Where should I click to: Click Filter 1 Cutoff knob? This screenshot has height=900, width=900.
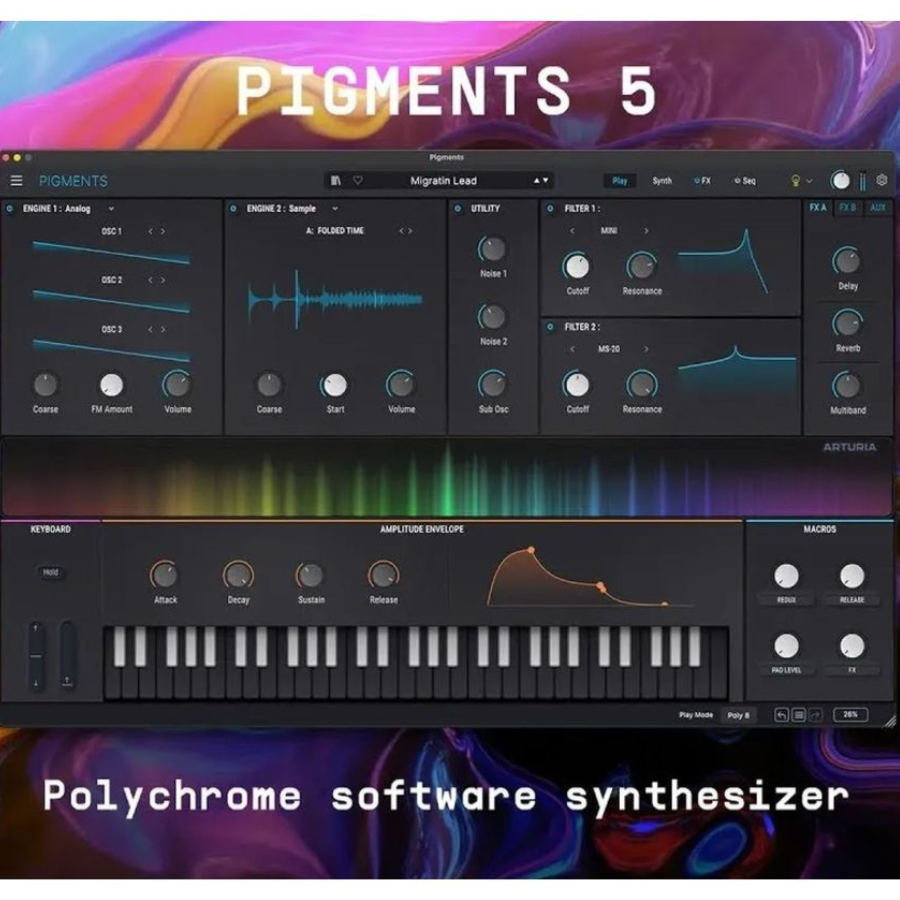tap(577, 267)
